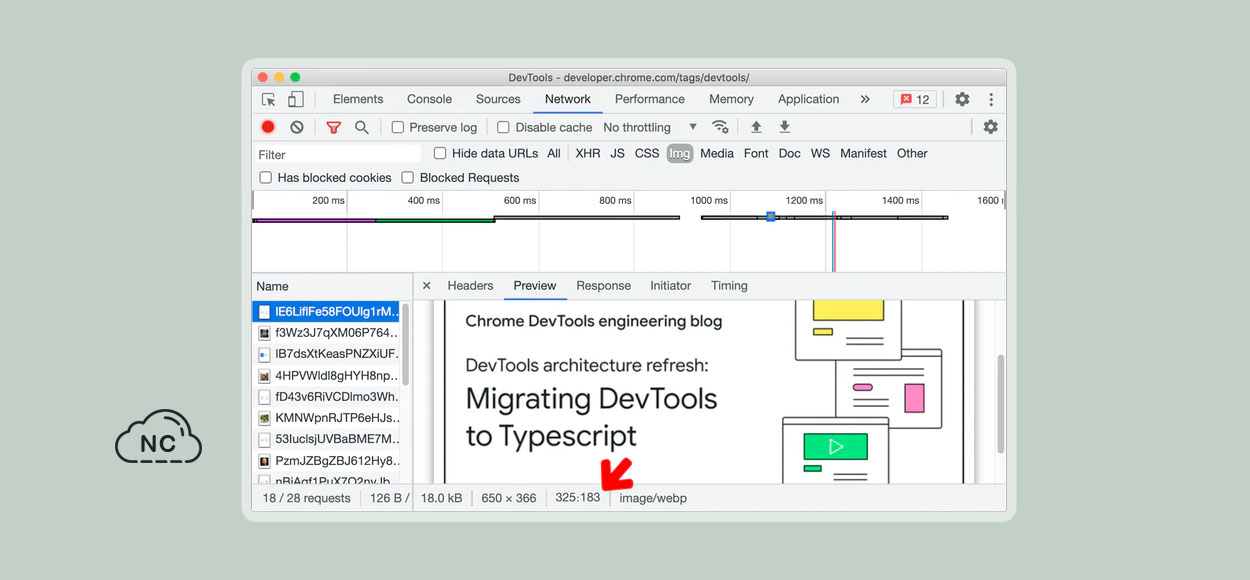
Task: Switch to the Sources tab
Action: [498, 99]
